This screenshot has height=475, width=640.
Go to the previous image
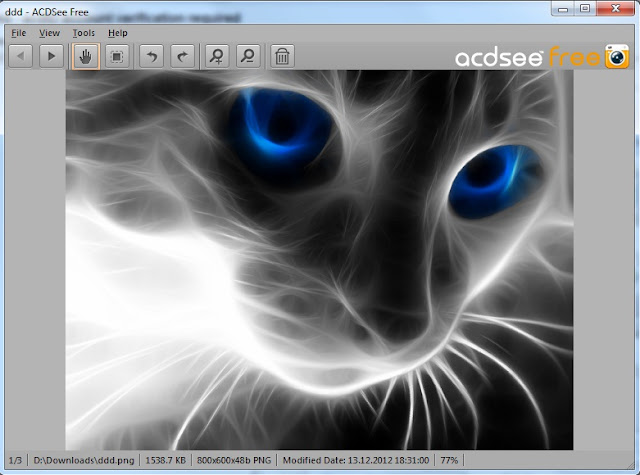[x=20, y=56]
